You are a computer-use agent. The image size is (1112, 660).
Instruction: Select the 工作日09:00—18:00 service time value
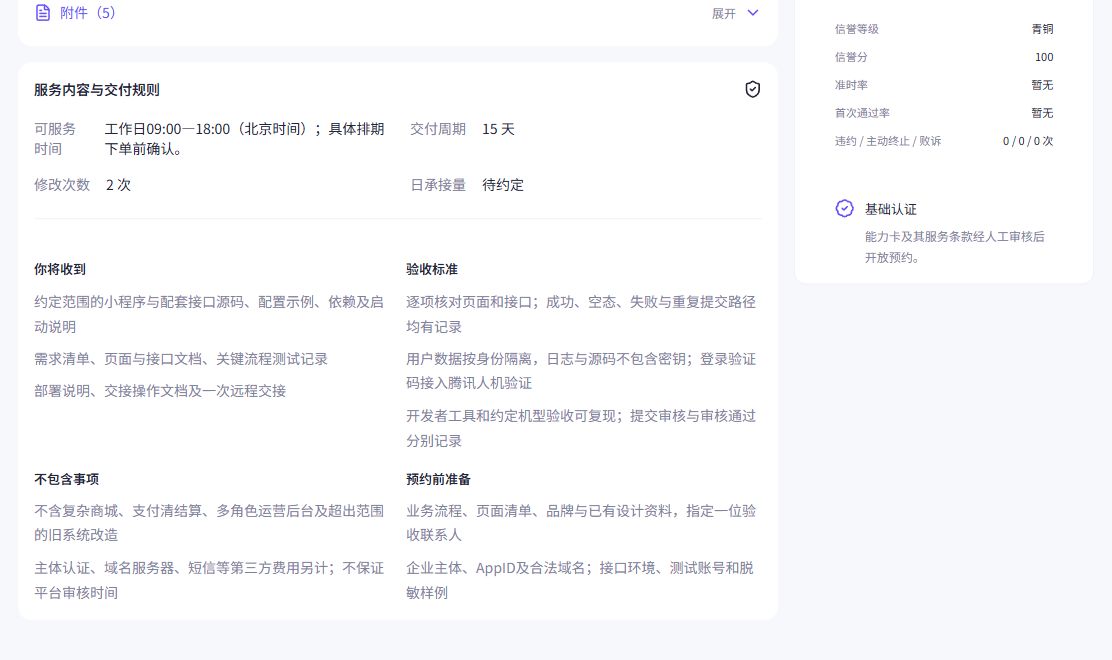(245, 139)
